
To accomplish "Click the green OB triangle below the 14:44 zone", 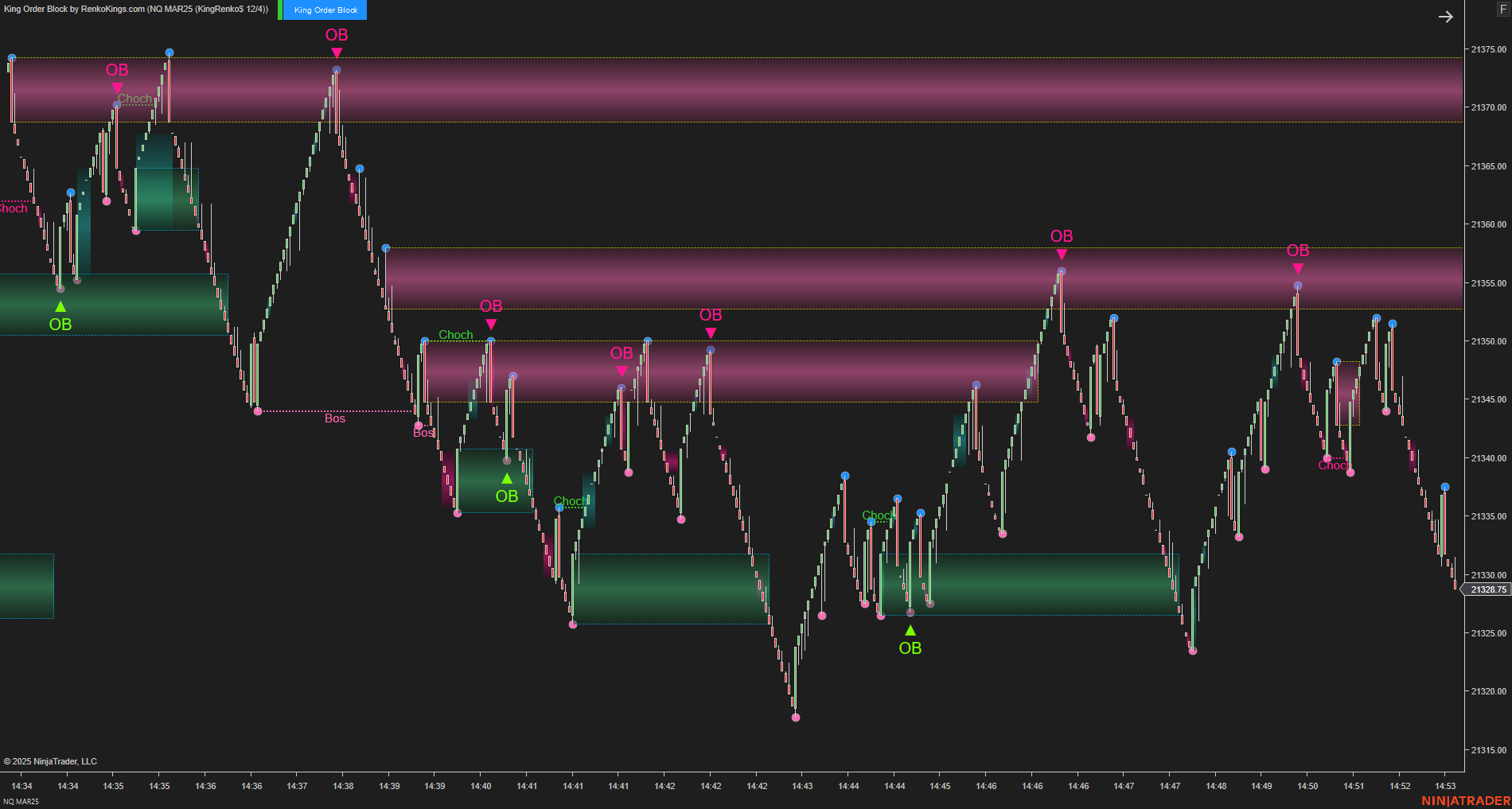I will (x=910, y=629).
